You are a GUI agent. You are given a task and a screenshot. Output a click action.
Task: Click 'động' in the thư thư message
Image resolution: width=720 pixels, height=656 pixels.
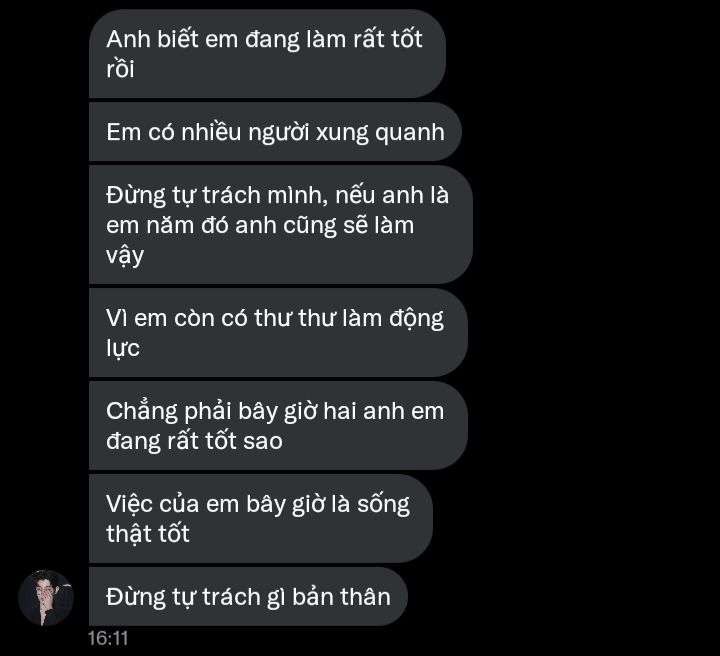416,319
